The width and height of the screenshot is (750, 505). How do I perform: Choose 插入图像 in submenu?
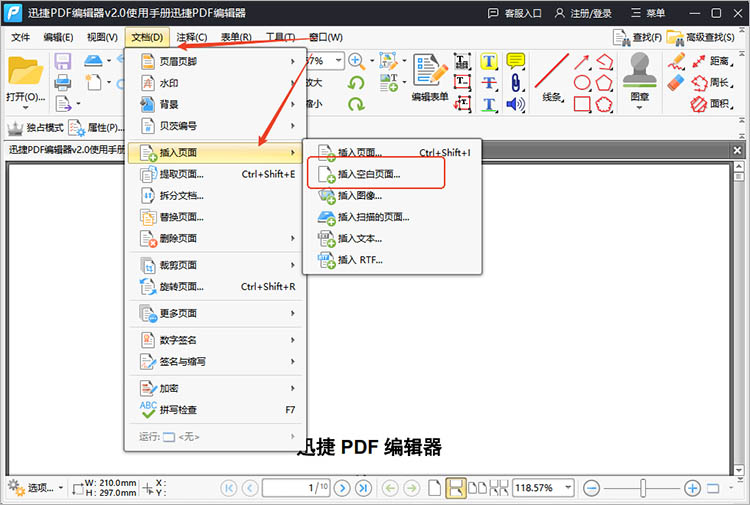click(392, 196)
